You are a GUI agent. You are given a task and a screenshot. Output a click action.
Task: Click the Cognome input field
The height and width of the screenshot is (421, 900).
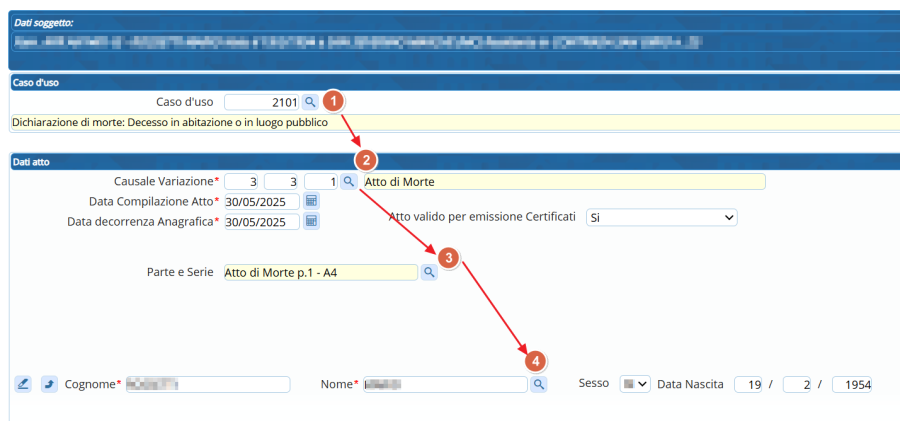point(207,384)
